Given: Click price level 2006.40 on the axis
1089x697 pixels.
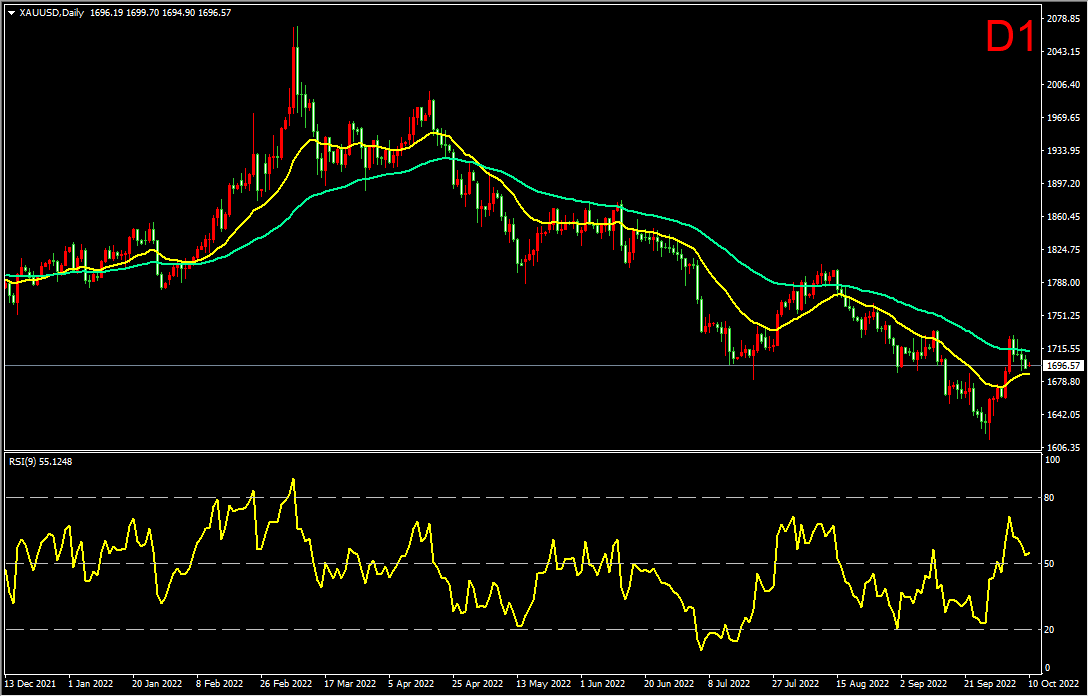Looking at the screenshot, I should pyautogui.click(x=1063, y=85).
